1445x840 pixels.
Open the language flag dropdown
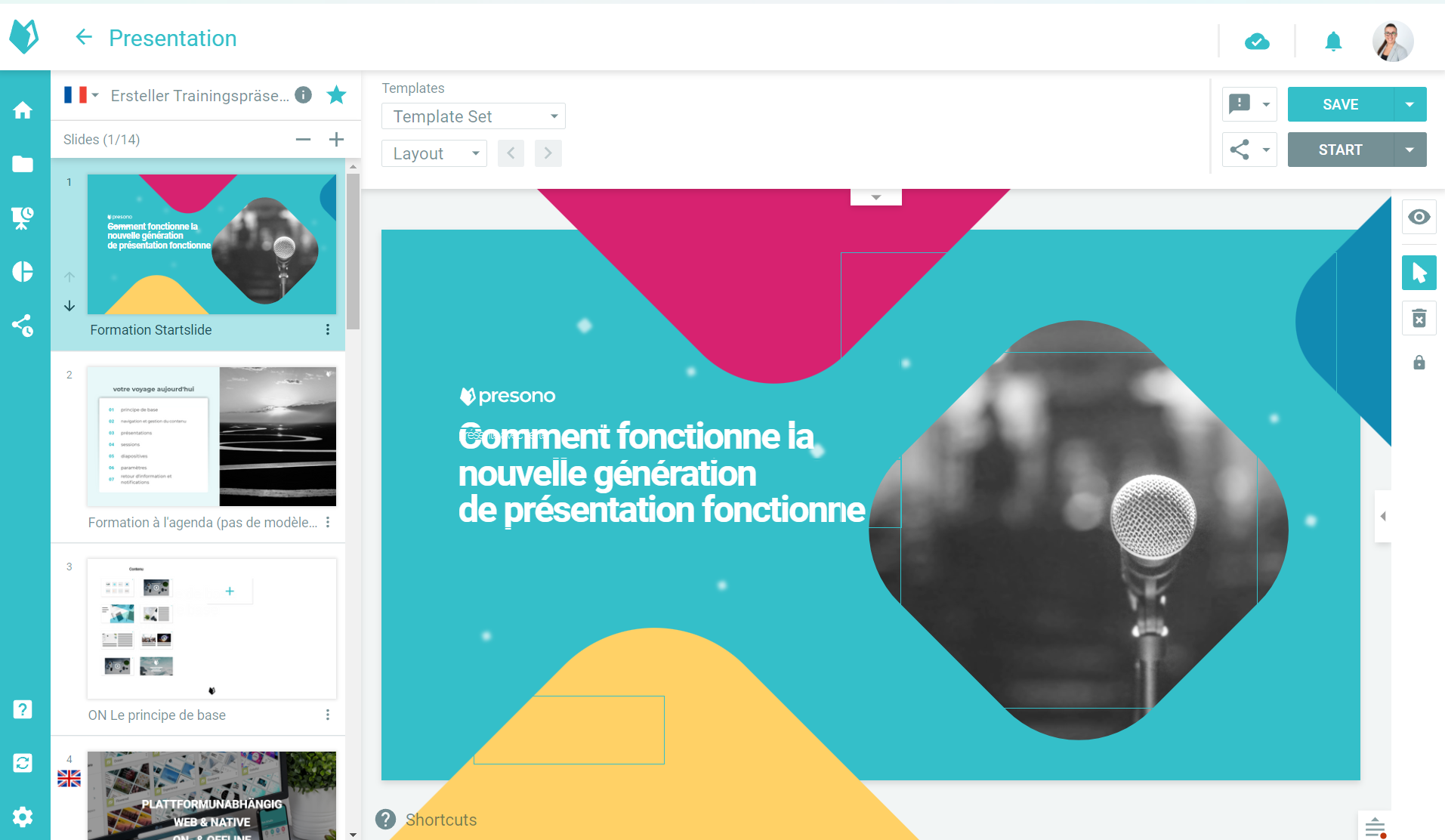pos(81,95)
